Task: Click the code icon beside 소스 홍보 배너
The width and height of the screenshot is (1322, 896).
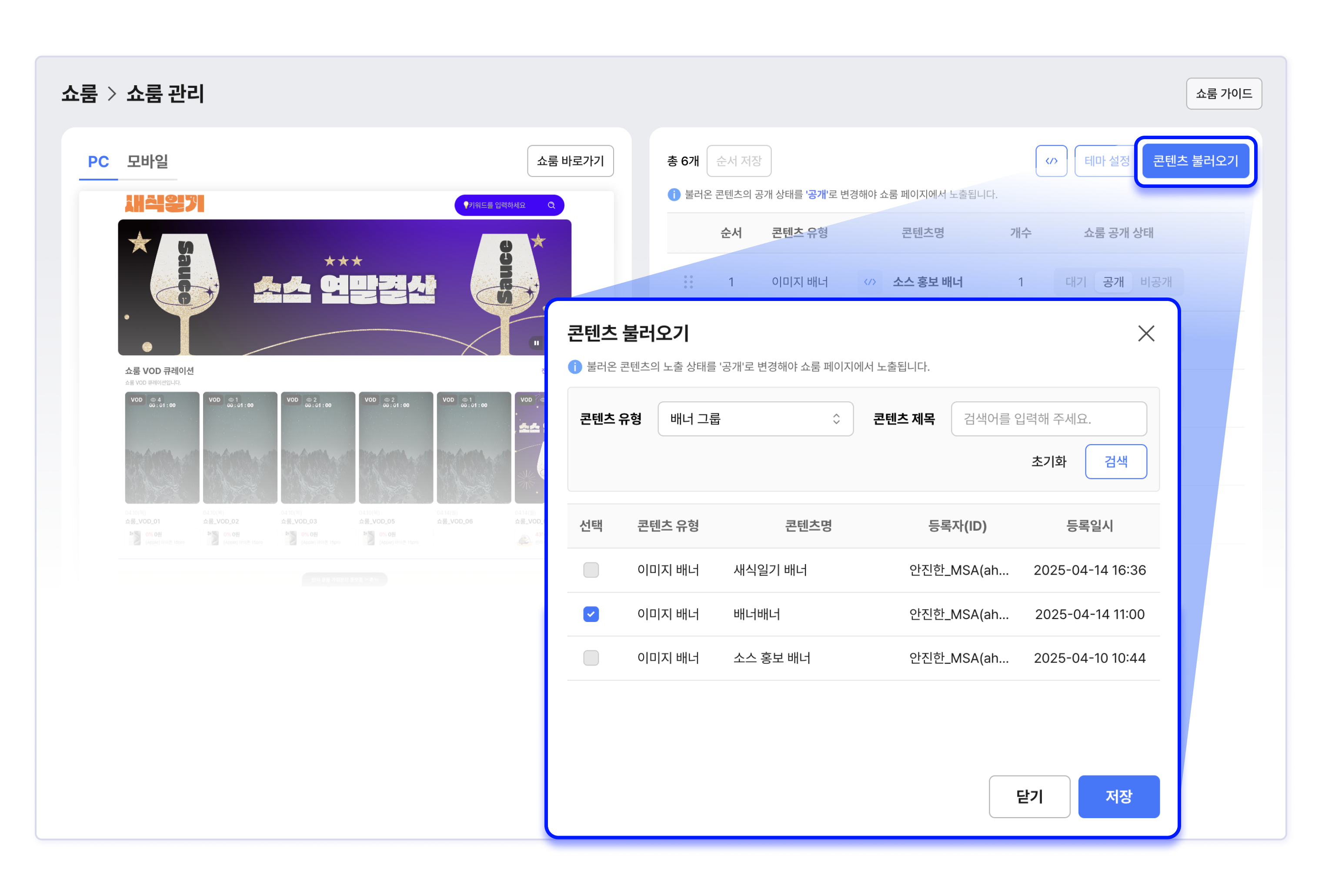Action: (870, 281)
